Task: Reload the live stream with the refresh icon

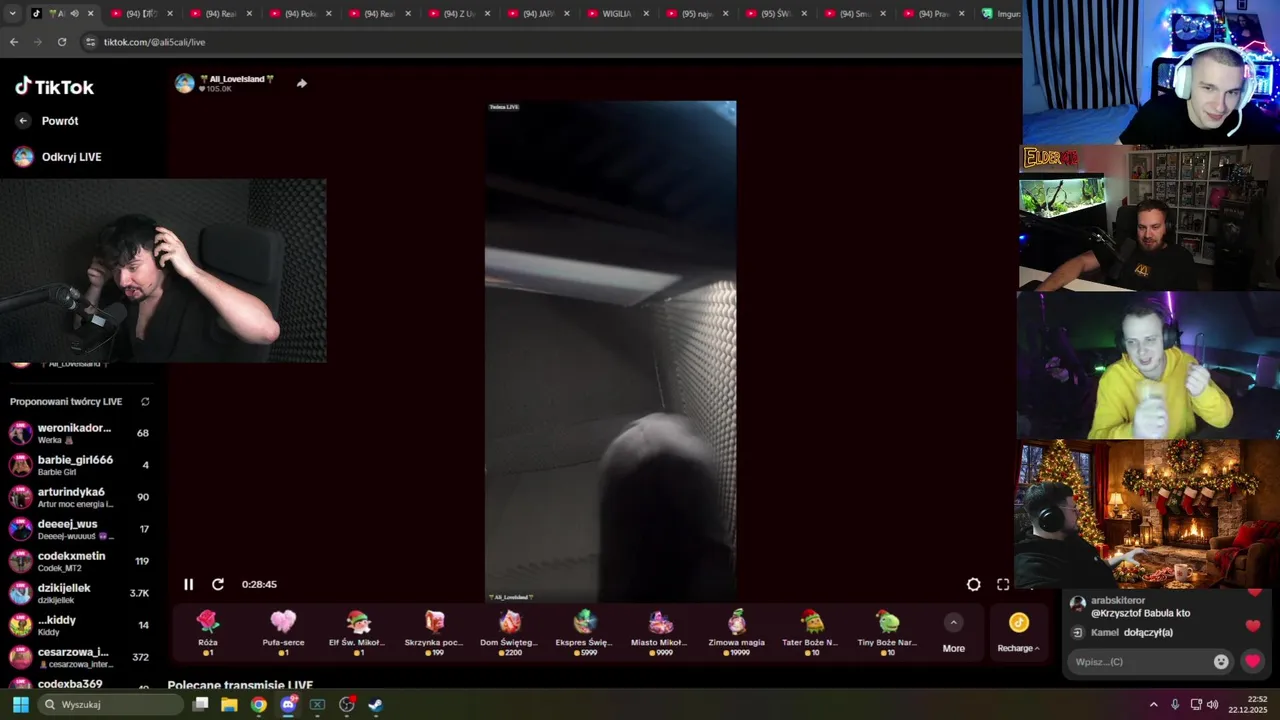Action: click(x=218, y=584)
